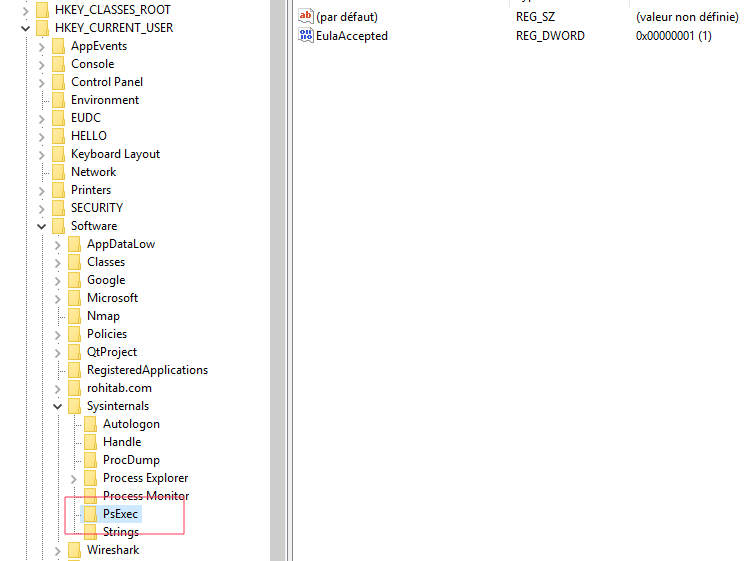Viewport: 754px width, 561px height.
Task: Click the (par défaut) string value icon
Action: pyautogui.click(x=306, y=17)
